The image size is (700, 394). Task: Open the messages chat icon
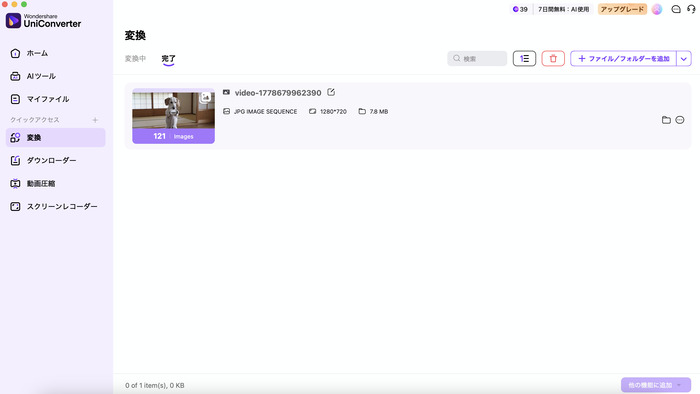pos(676,9)
